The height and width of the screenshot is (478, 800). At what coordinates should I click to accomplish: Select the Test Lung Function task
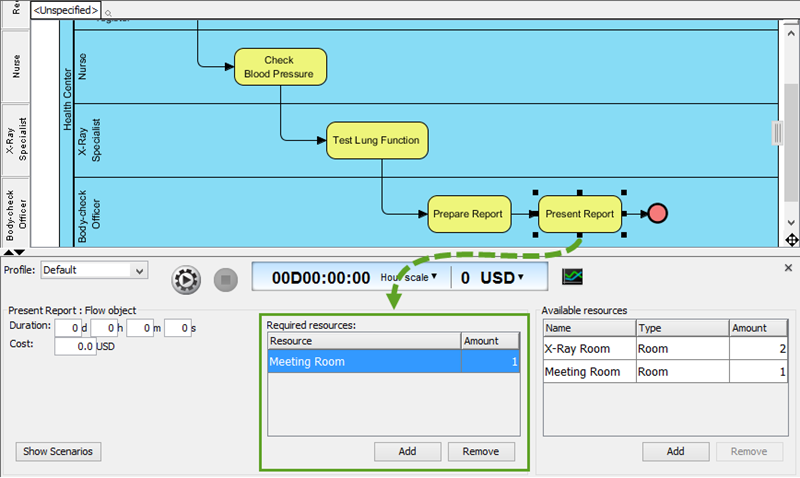tap(377, 140)
